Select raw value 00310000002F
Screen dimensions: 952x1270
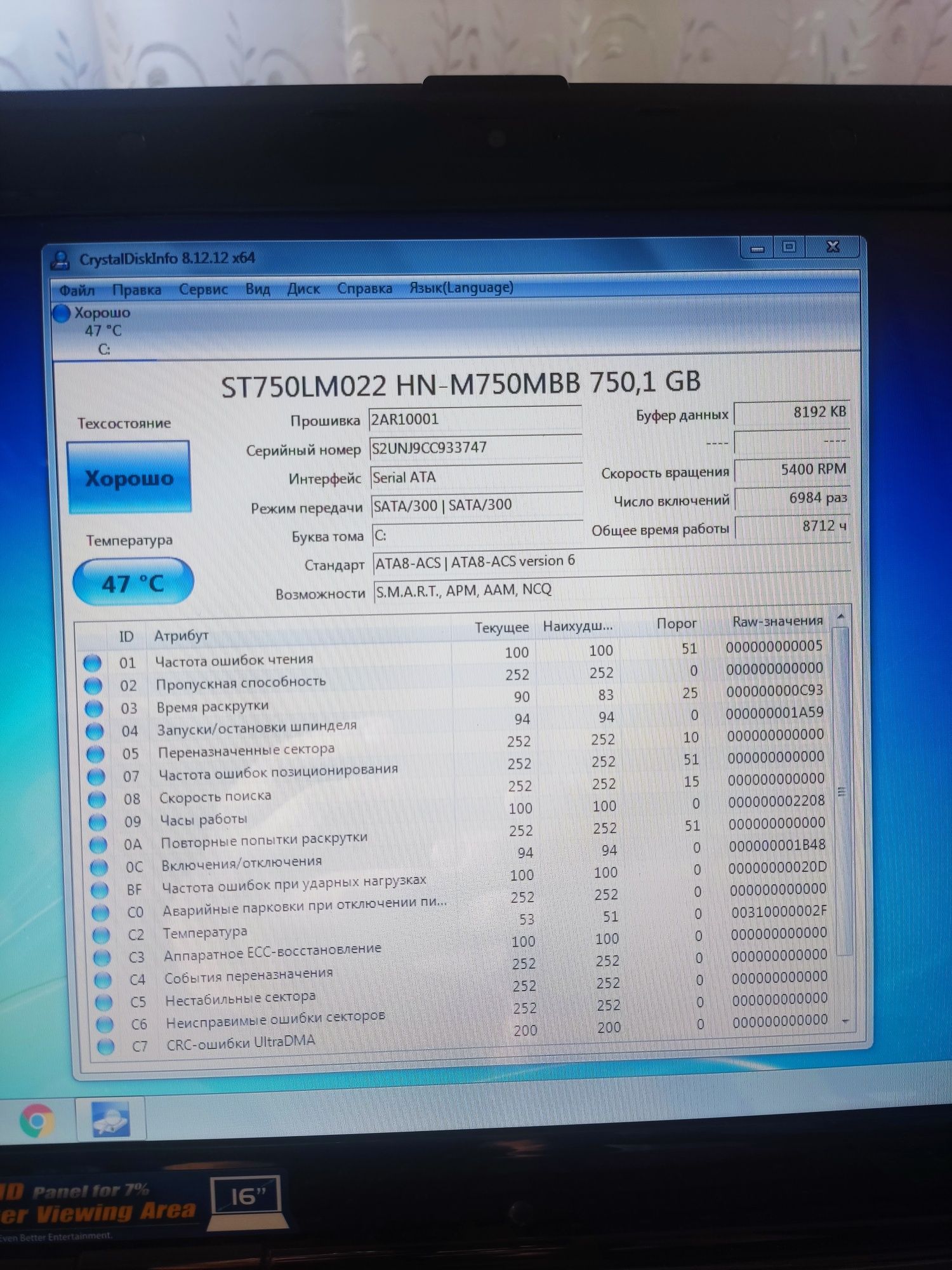[779, 912]
